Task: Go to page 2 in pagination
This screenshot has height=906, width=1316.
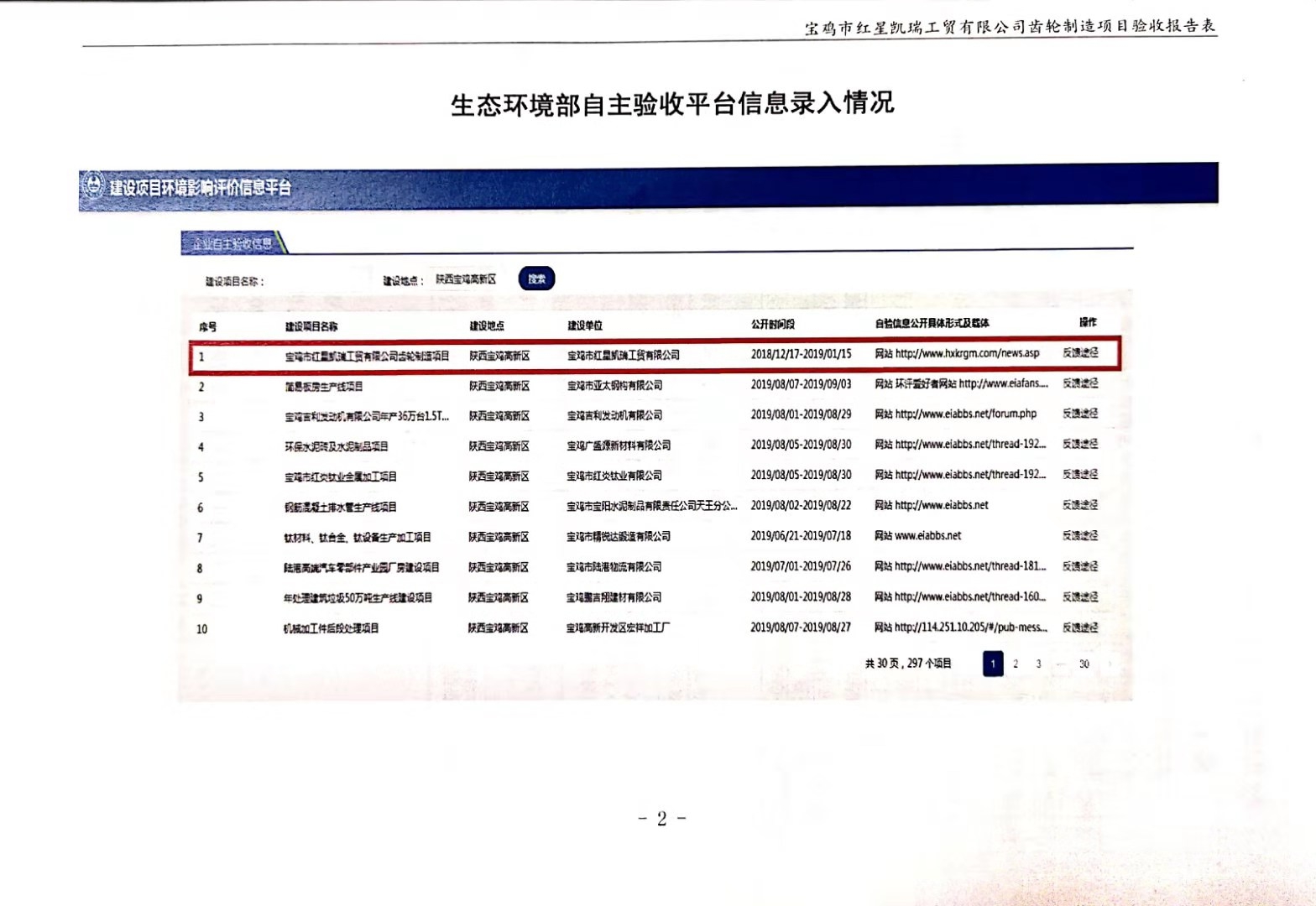Action: point(1016,664)
